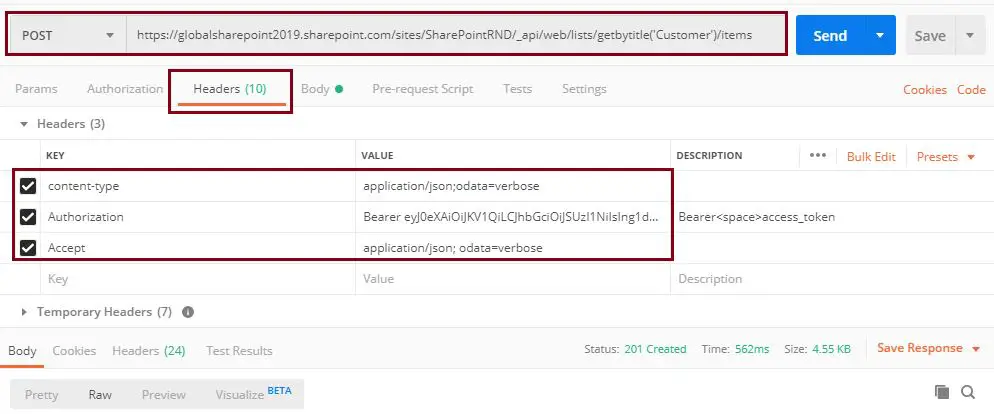
Task: Click the Cookies link
Action: click(925, 90)
